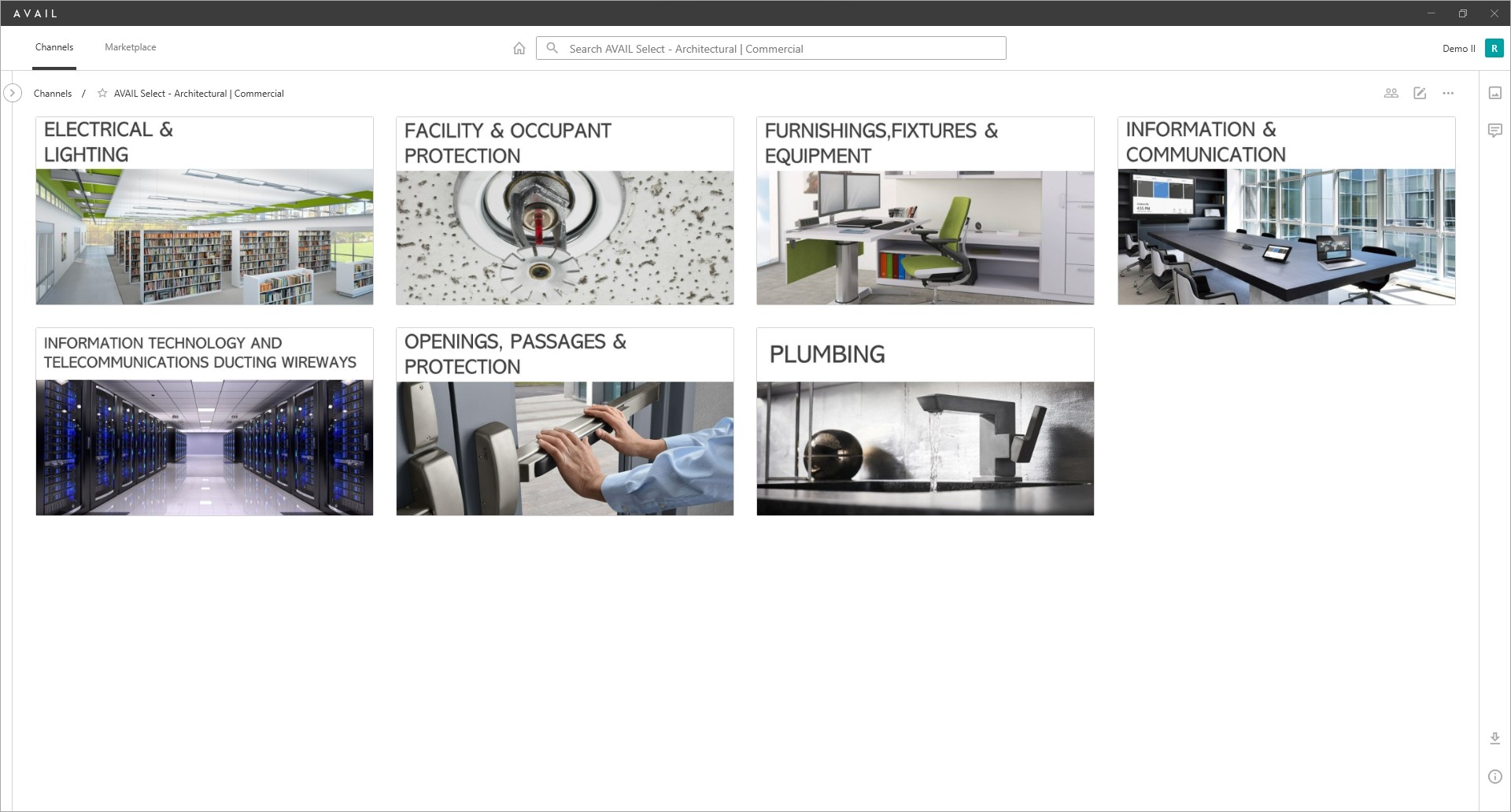The width and height of the screenshot is (1511, 812).
Task: Open Information Technology and Telecommunications tile
Action: (x=205, y=422)
